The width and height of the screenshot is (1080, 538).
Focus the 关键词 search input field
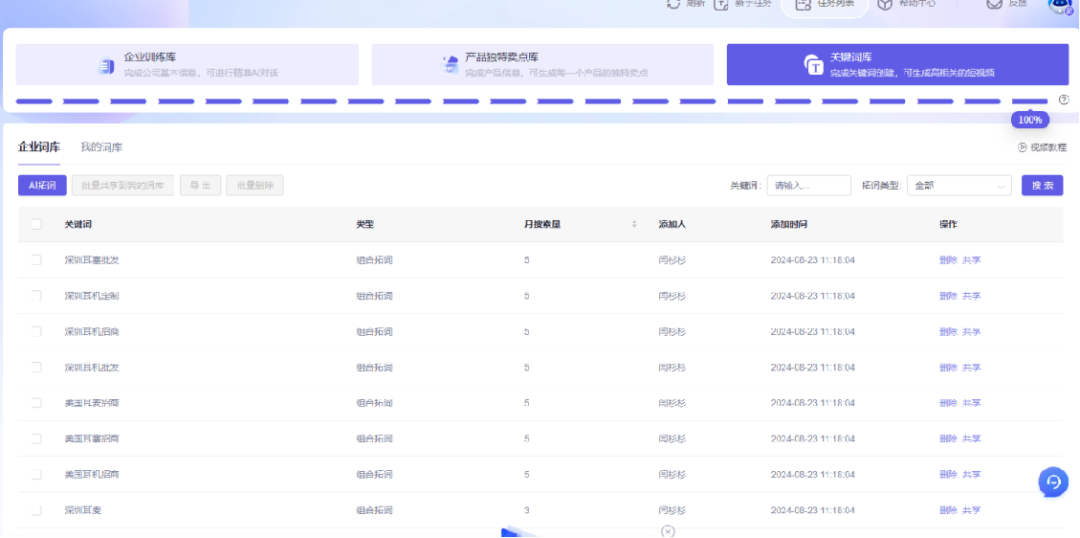point(809,185)
